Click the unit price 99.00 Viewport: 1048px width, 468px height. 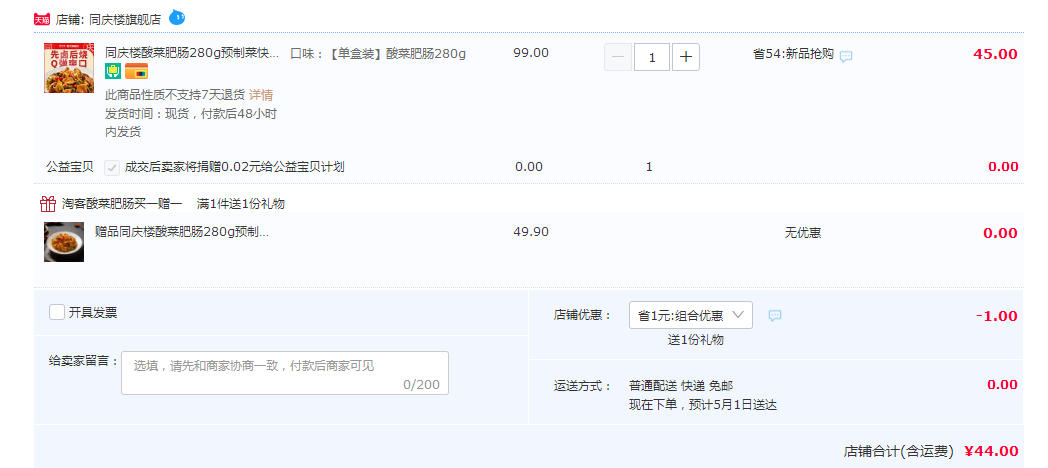[x=531, y=53]
